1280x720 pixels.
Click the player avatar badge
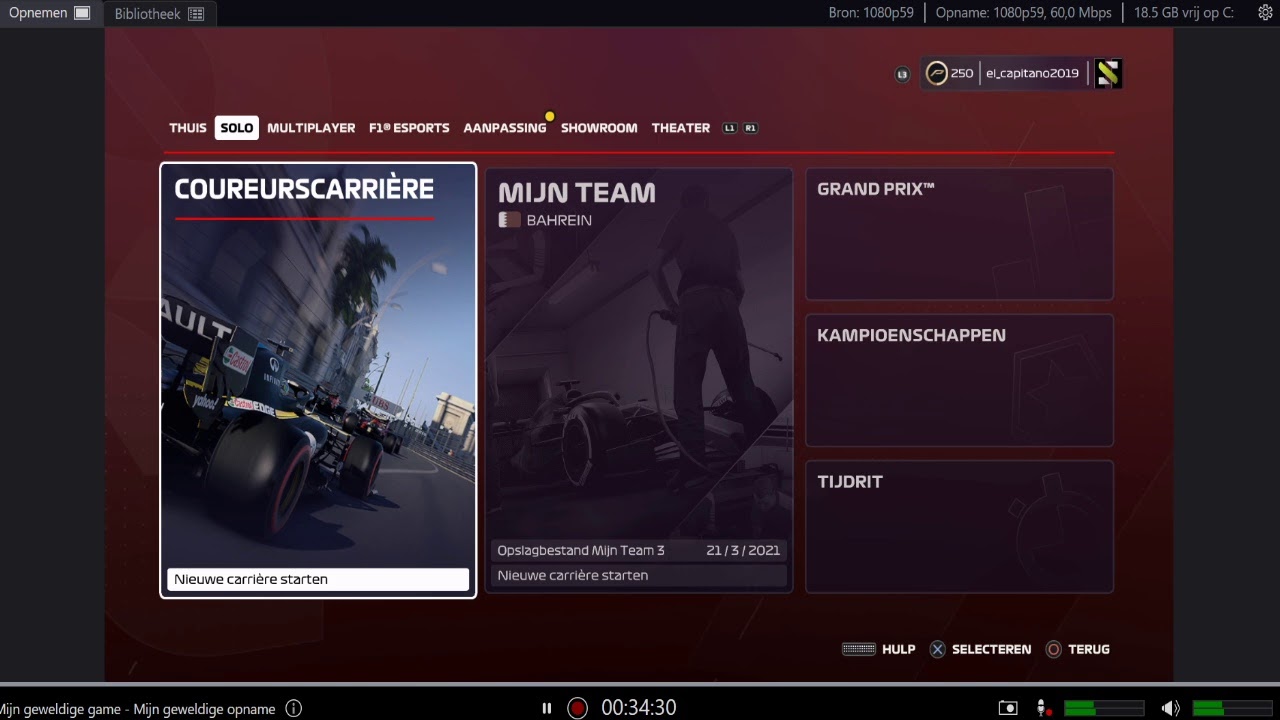(1107, 74)
